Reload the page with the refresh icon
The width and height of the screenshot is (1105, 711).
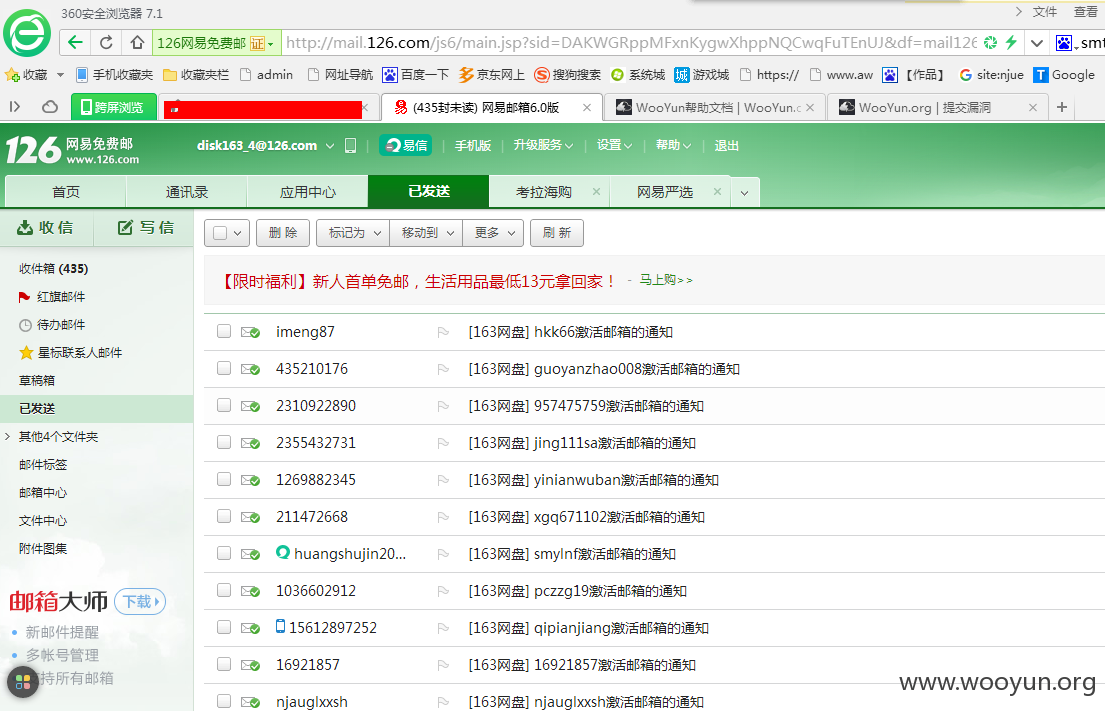coord(106,43)
